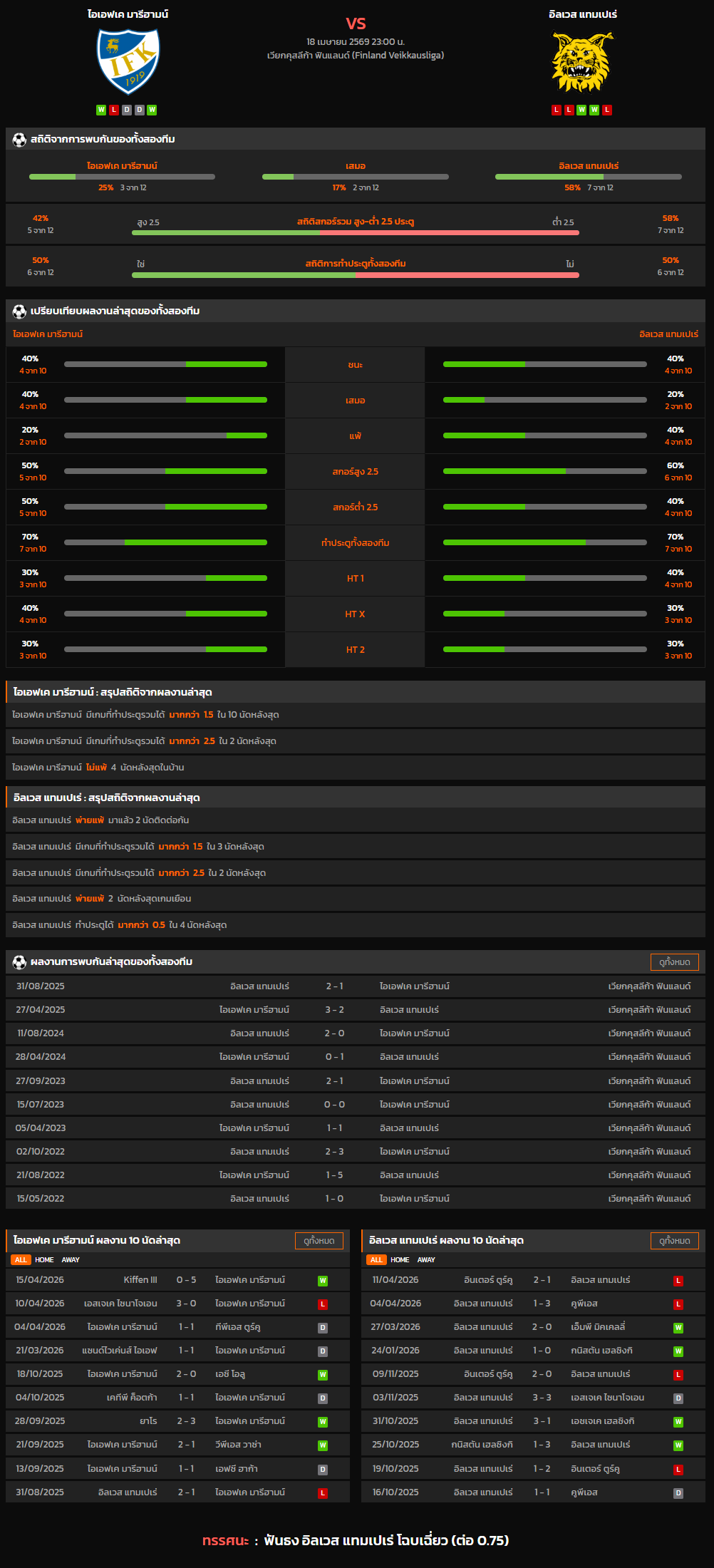Image resolution: width=714 pixels, height=1568 pixels.
Task: Click the IFK Mariehamn team crest logo
Action: pyautogui.click(x=128, y=62)
